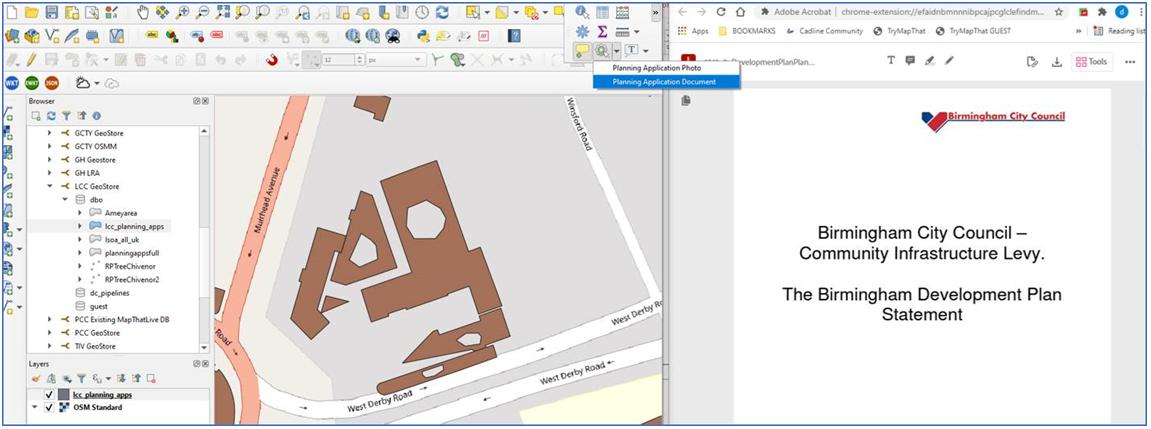The image size is (1151, 429).
Task: Select the Pan Map hand tool
Action: point(143,12)
